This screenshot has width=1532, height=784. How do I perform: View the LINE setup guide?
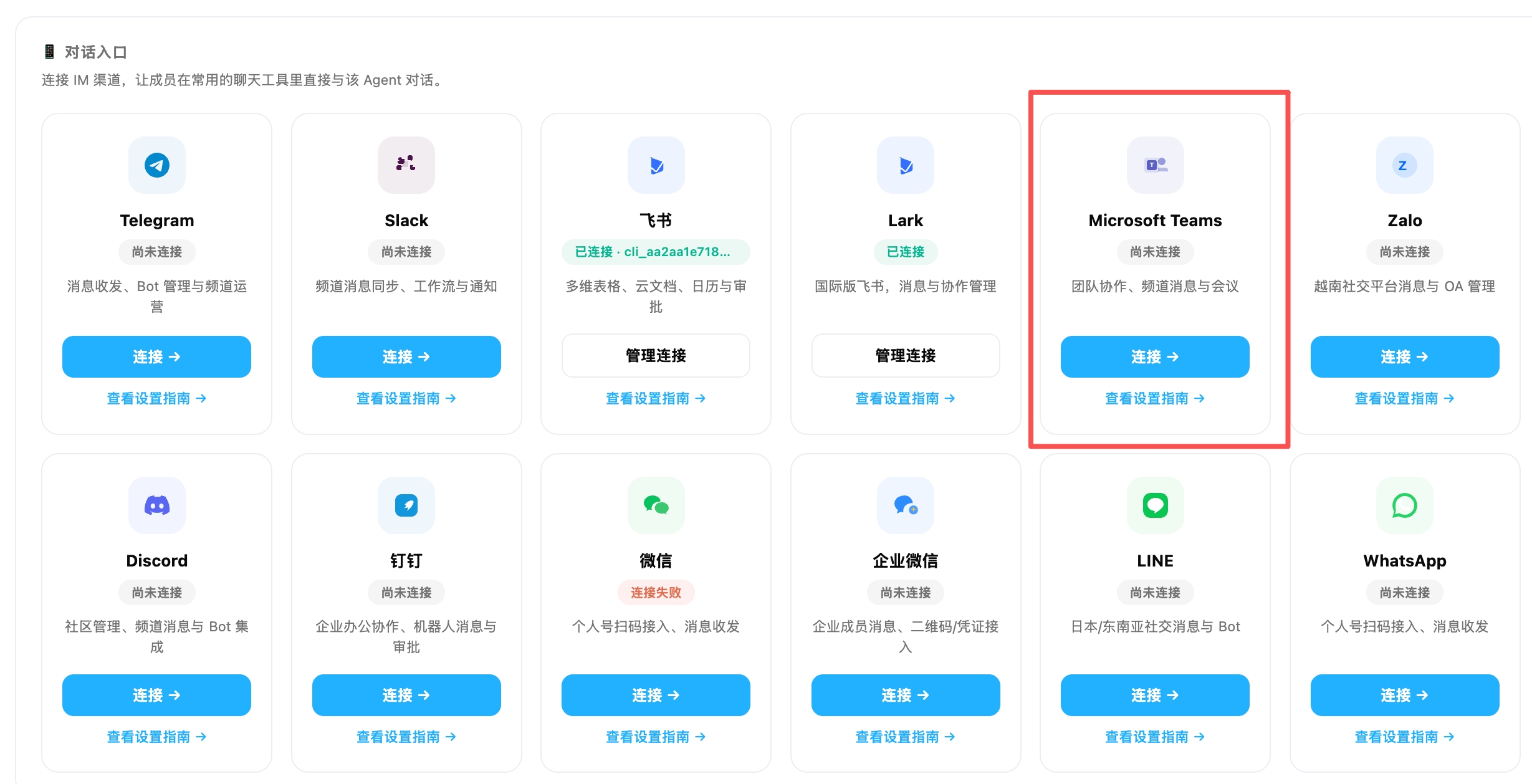point(1156,737)
